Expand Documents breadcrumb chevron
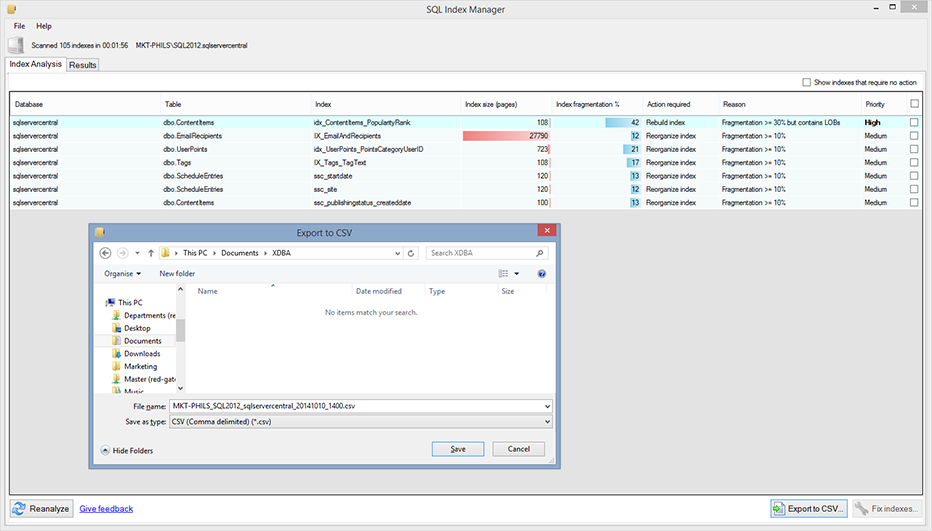The image size is (932, 531). tap(265, 253)
